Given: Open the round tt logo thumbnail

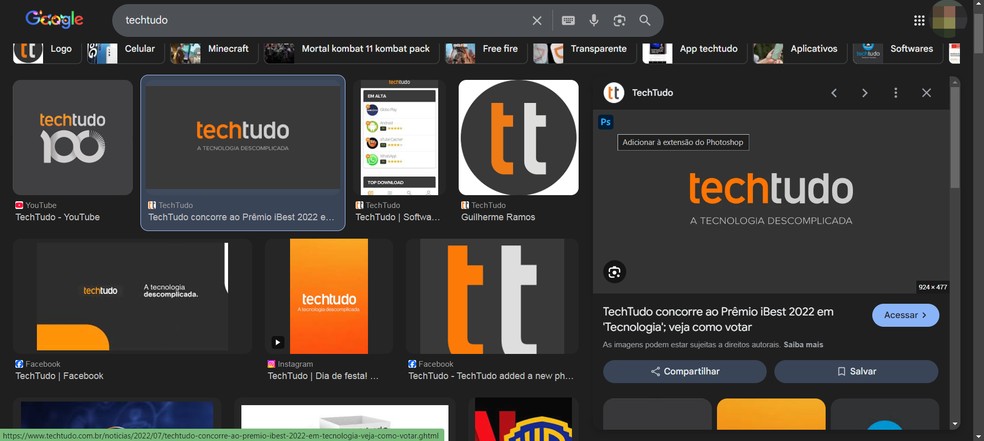Looking at the screenshot, I should click(518, 137).
